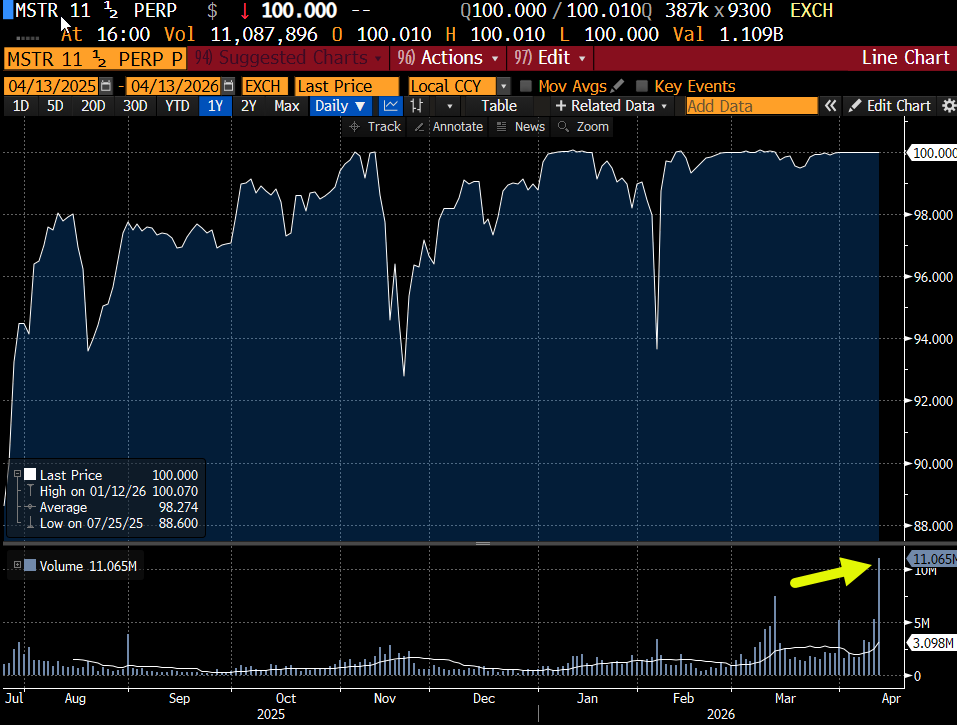Enable the Mov Avgs checkbox
957x725 pixels.
pyautogui.click(x=525, y=86)
